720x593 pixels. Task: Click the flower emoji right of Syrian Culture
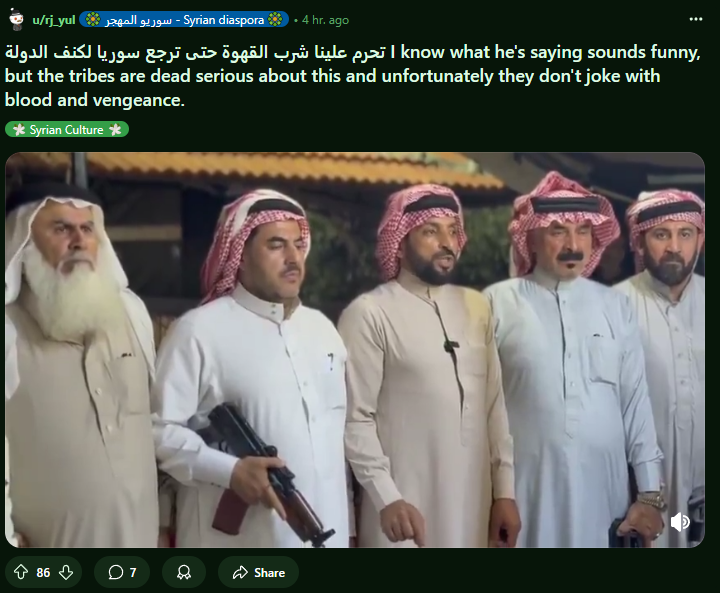pyautogui.click(x=115, y=130)
